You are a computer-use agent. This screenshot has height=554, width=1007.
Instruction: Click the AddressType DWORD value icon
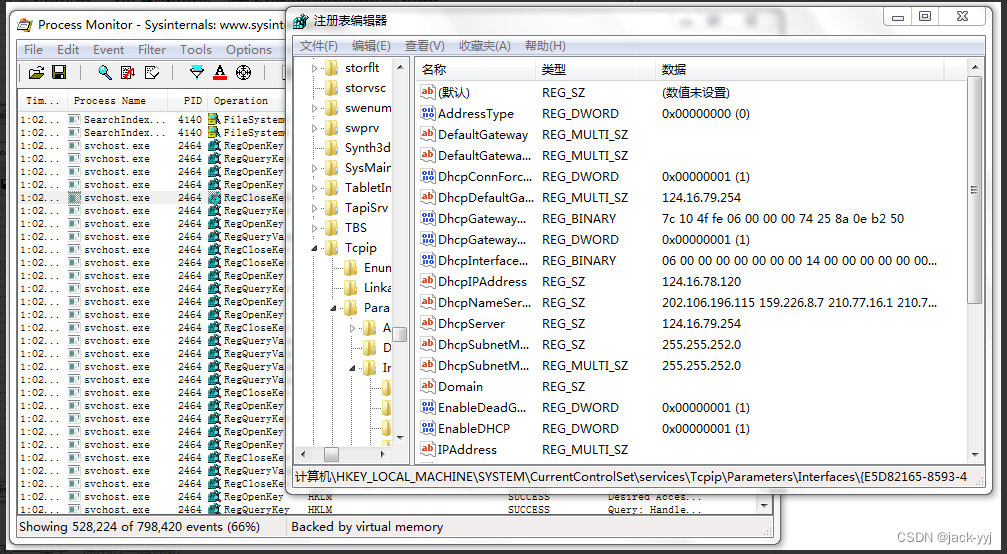[428, 114]
